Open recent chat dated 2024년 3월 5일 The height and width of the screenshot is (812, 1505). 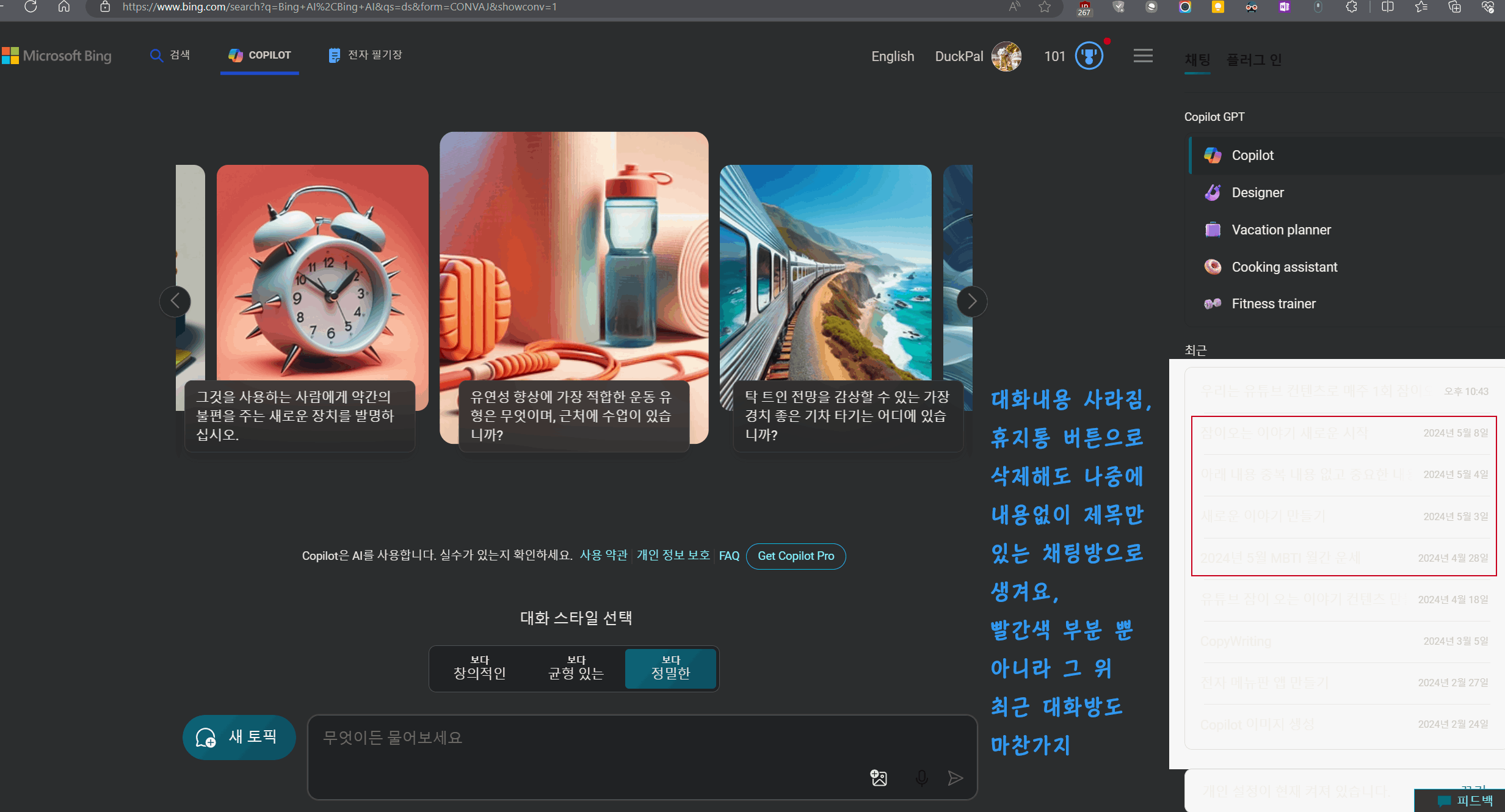(x=1344, y=641)
